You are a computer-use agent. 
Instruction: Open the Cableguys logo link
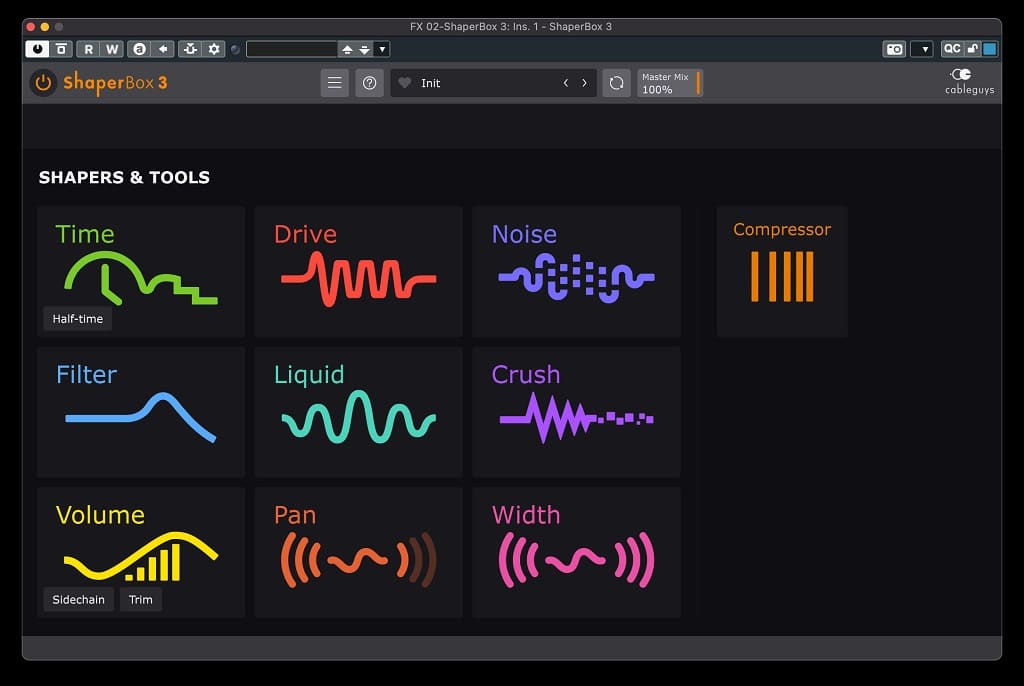[x=969, y=82]
